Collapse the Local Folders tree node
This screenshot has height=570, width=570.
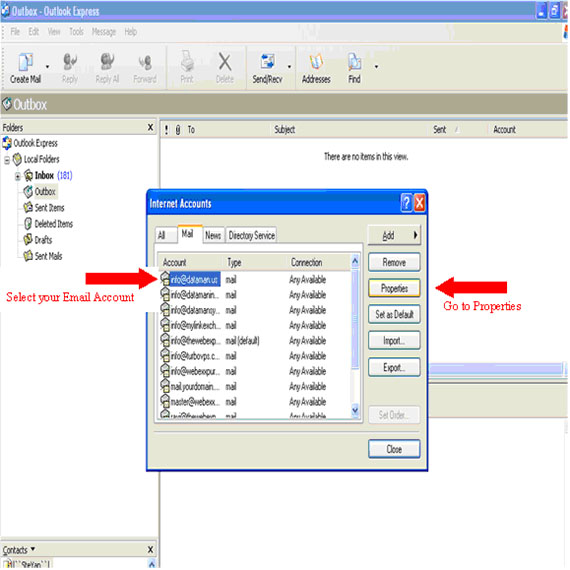pos(7,160)
